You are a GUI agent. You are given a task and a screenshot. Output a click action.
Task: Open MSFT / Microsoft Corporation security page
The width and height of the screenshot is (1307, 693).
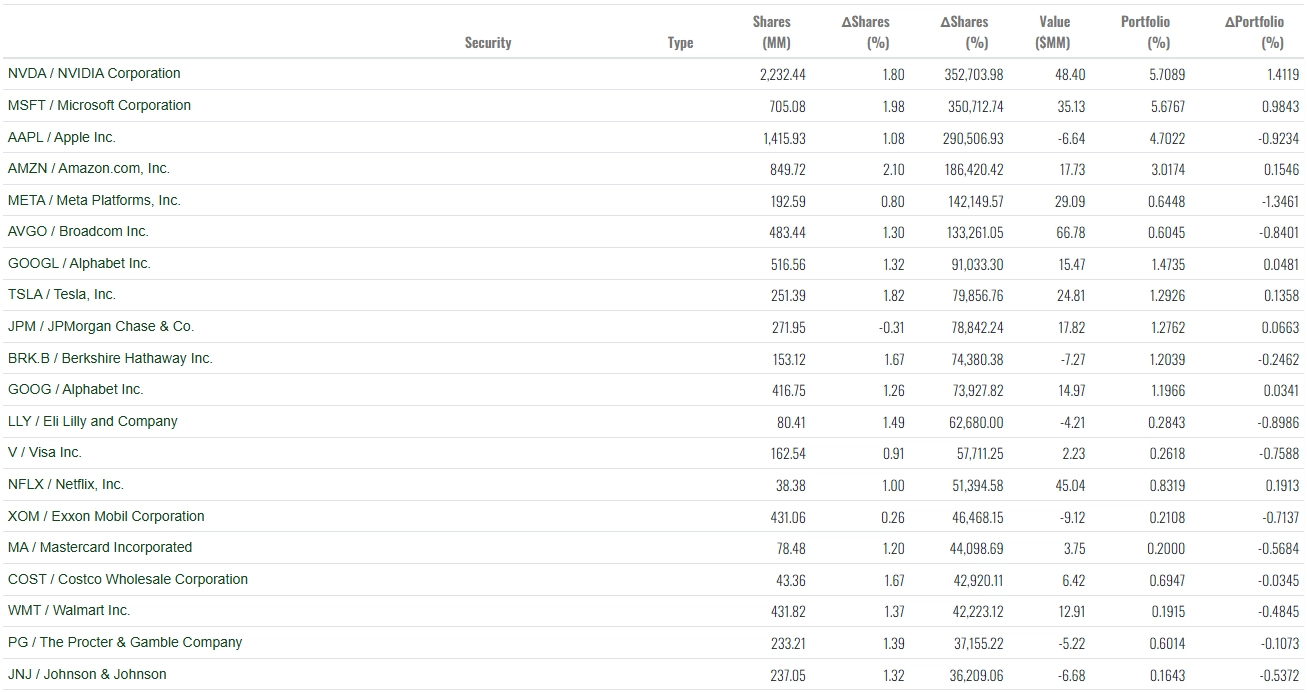click(99, 105)
